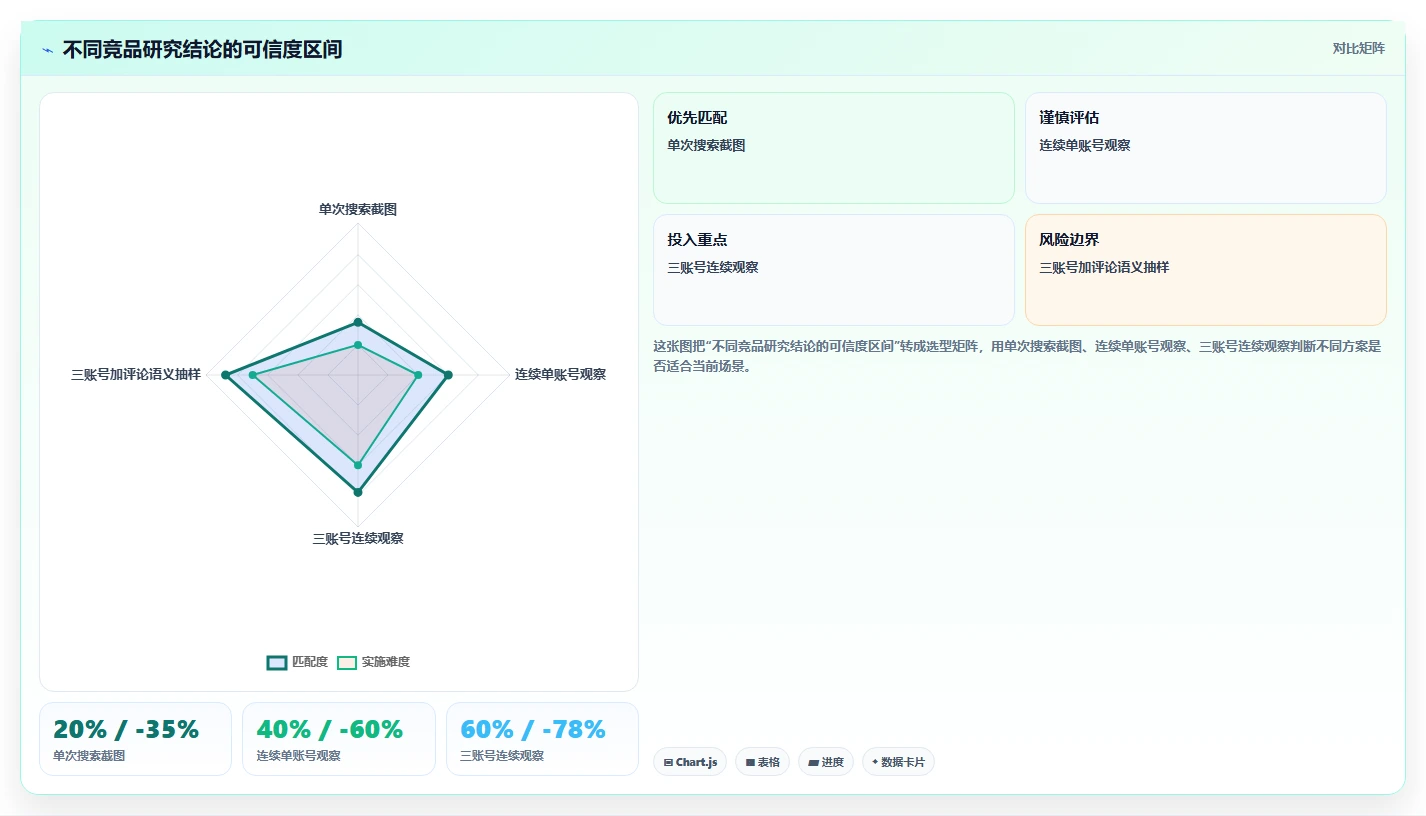Click 连续单账号观察 label under 40% stat

pos(298,756)
